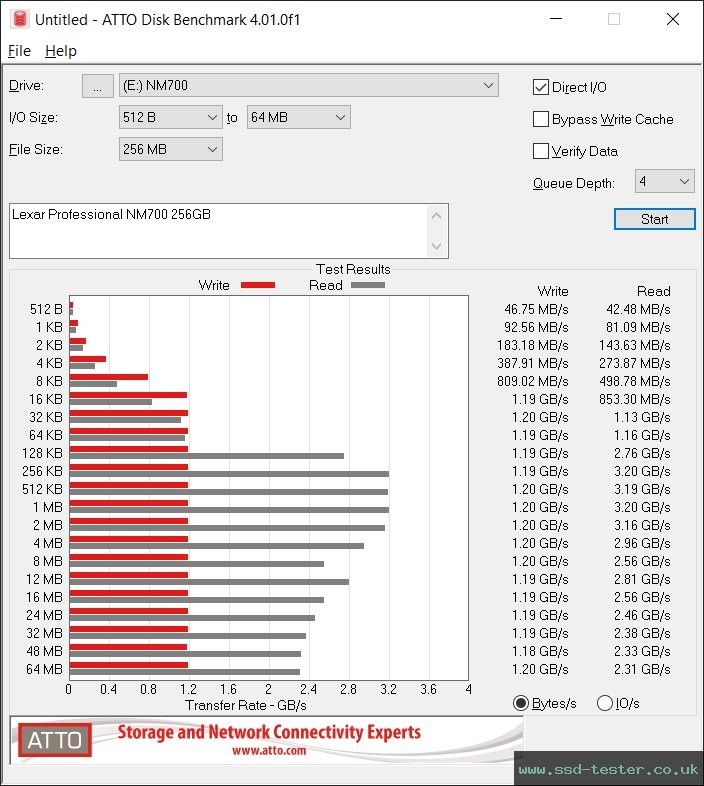
Task: Open the www.atto.com link in the banner
Action: (x=269, y=750)
